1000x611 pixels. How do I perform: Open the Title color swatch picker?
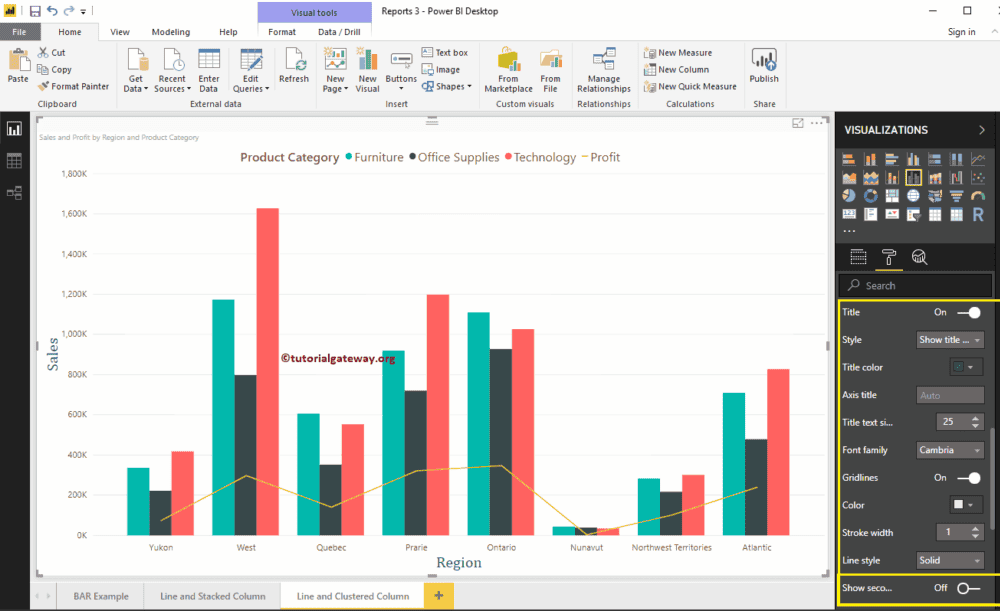pos(964,367)
